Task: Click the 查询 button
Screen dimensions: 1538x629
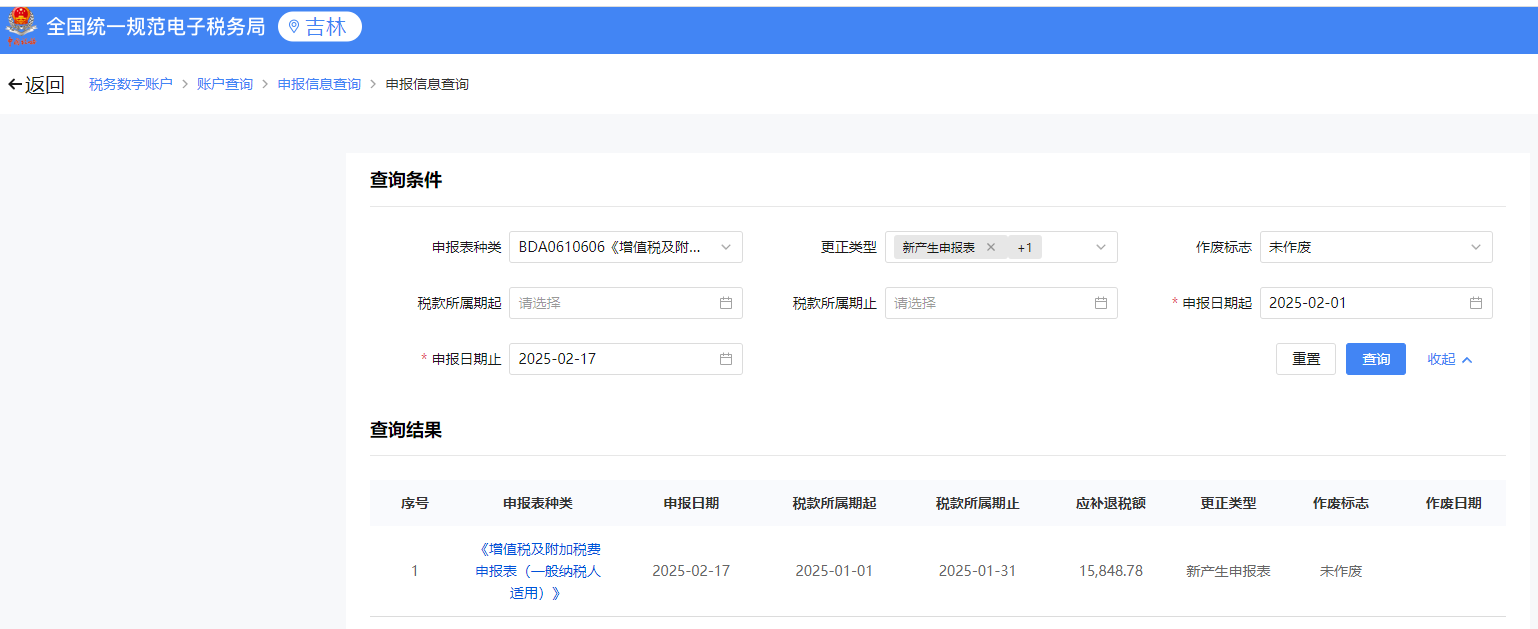Action: click(1376, 359)
